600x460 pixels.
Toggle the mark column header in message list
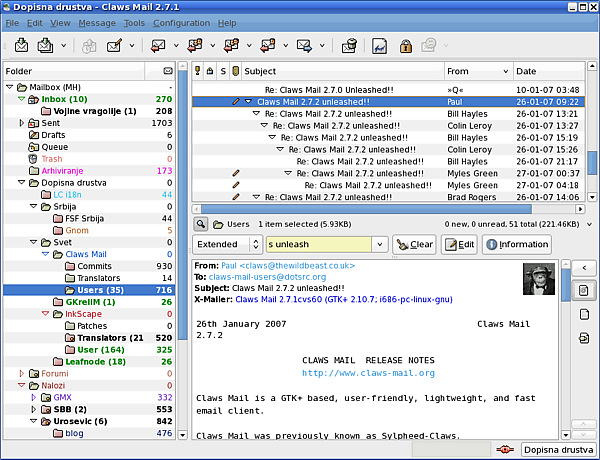[x=197, y=72]
